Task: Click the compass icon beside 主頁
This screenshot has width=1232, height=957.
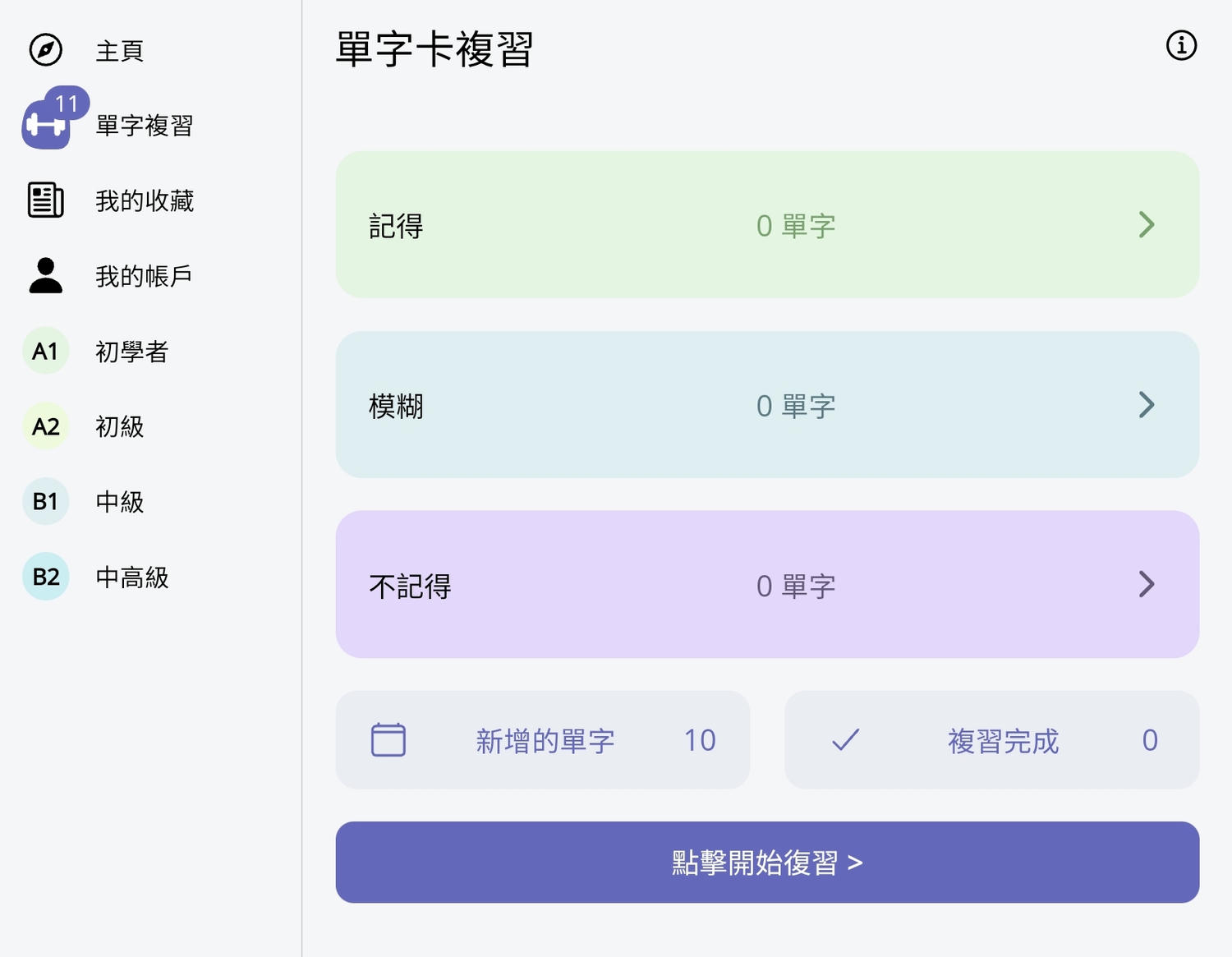Action: point(46,50)
